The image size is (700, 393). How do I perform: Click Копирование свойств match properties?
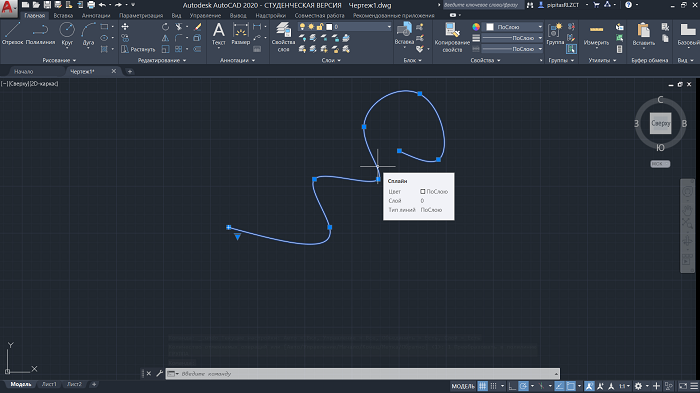[452, 37]
